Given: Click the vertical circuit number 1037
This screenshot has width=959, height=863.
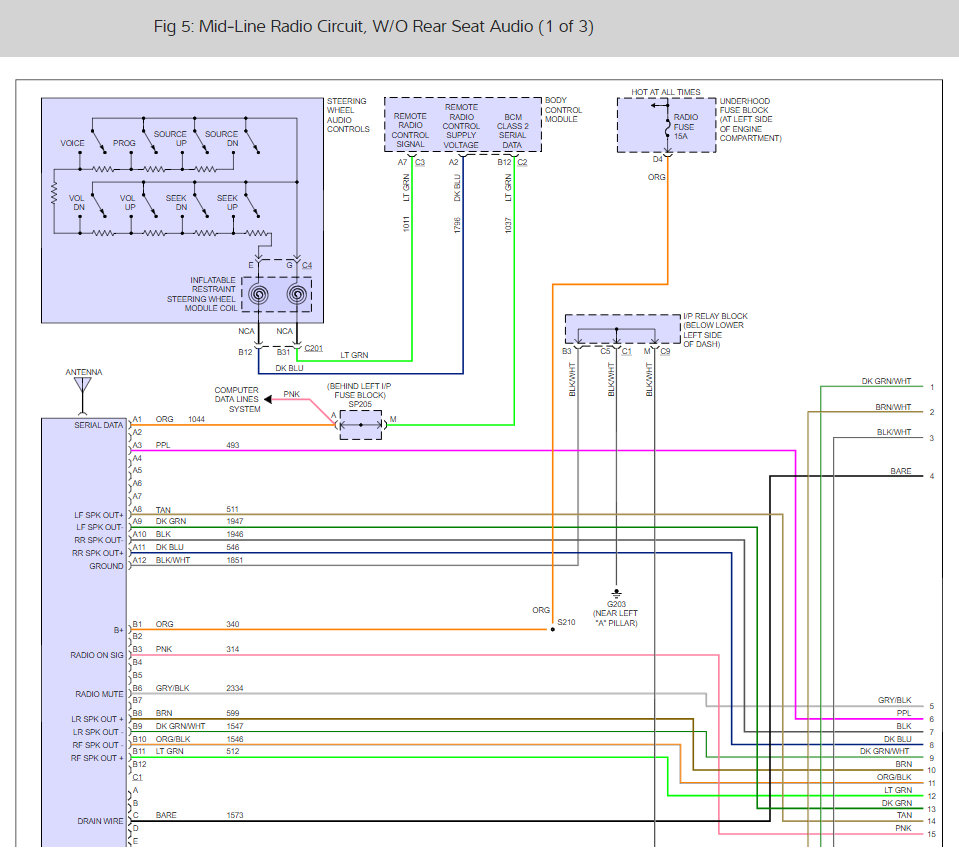Looking at the screenshot, I should coord(508,224).
